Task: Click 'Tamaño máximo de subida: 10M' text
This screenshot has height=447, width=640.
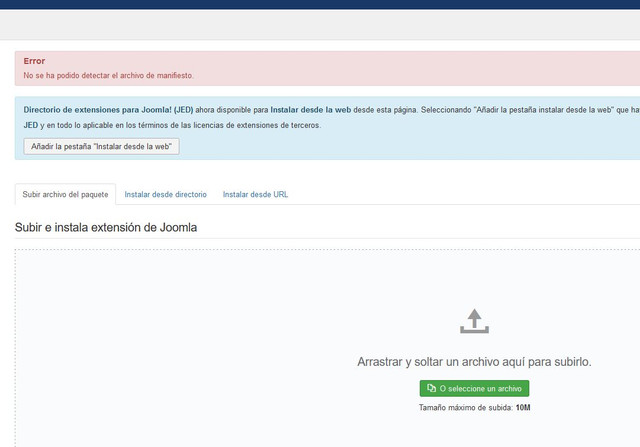Action: coord(474,407)
